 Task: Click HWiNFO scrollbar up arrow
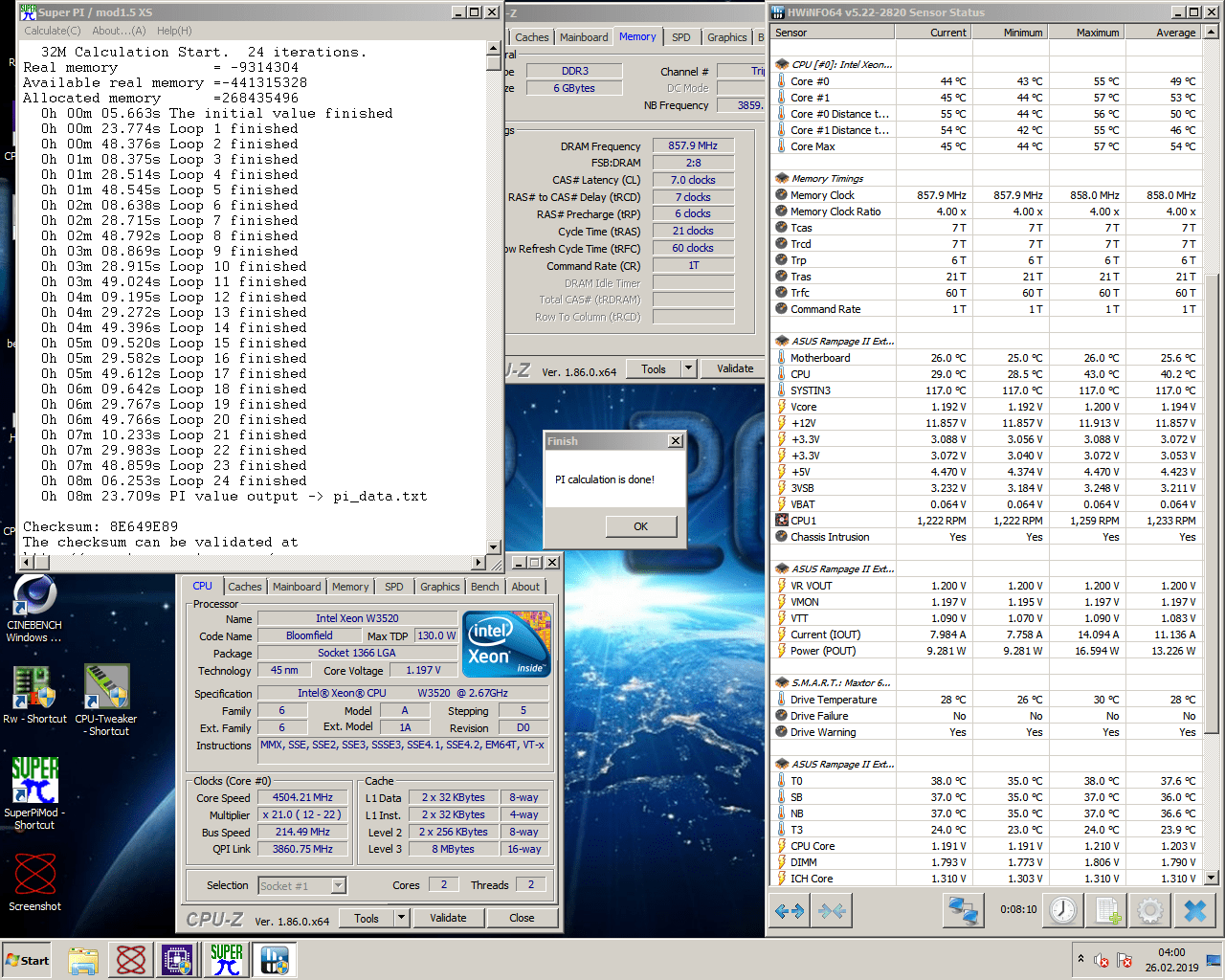(x=1212, y=32)
